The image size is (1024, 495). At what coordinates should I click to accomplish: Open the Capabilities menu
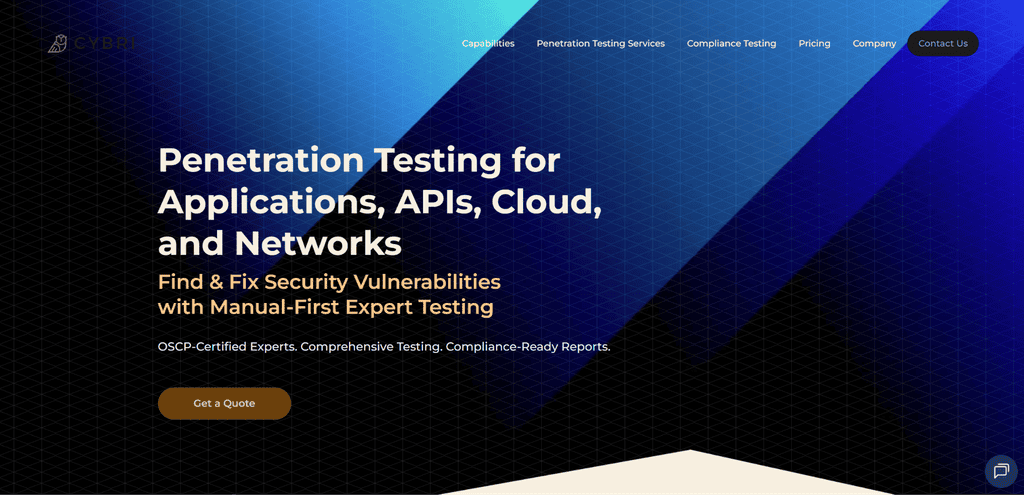(x=488, y=43)
